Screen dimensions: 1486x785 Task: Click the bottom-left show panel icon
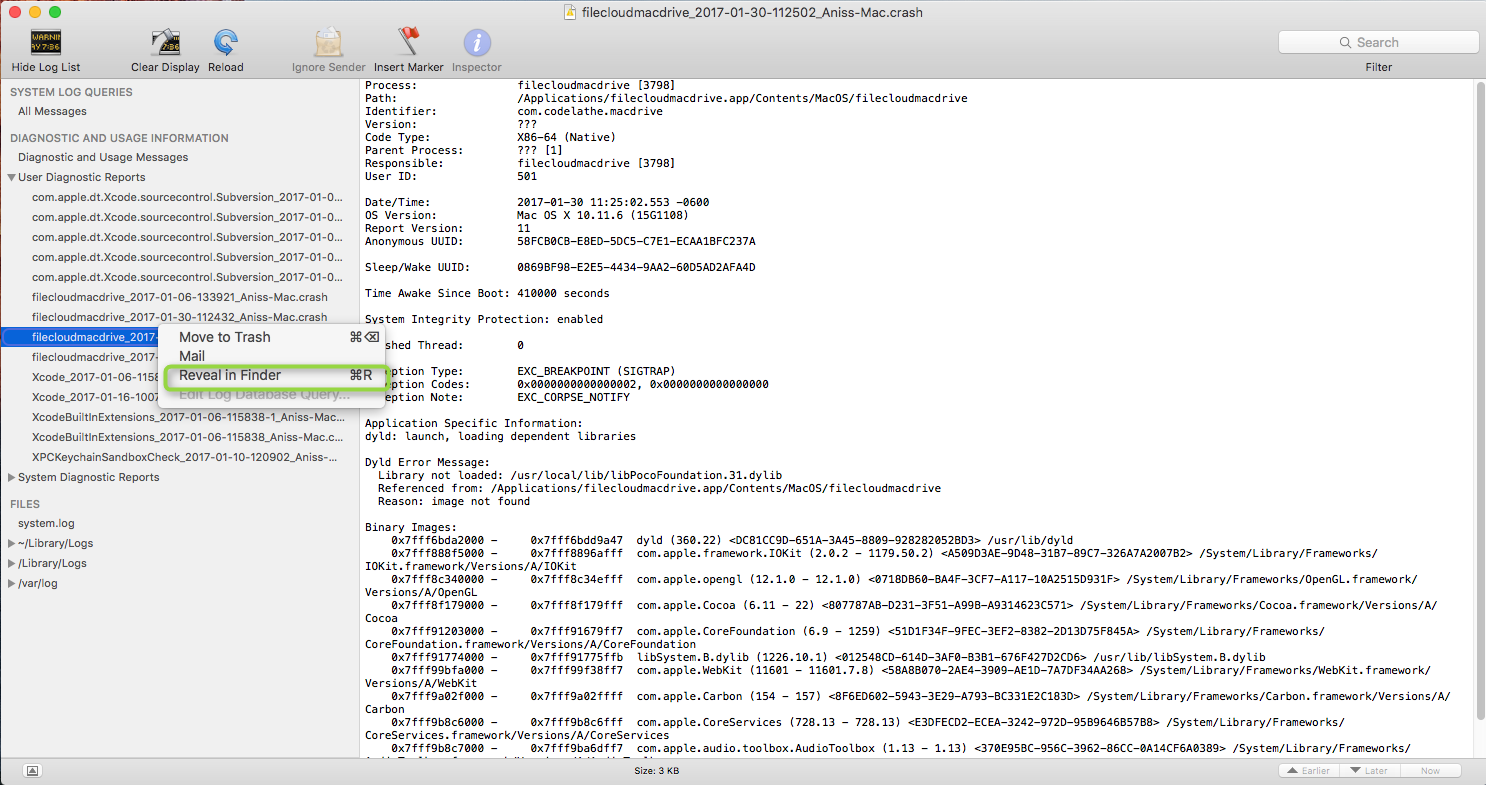(x=33, y=770)
